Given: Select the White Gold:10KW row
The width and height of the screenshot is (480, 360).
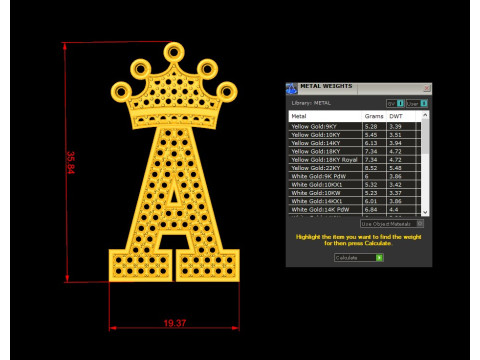Looking at the screenshot, I should 355,193.
